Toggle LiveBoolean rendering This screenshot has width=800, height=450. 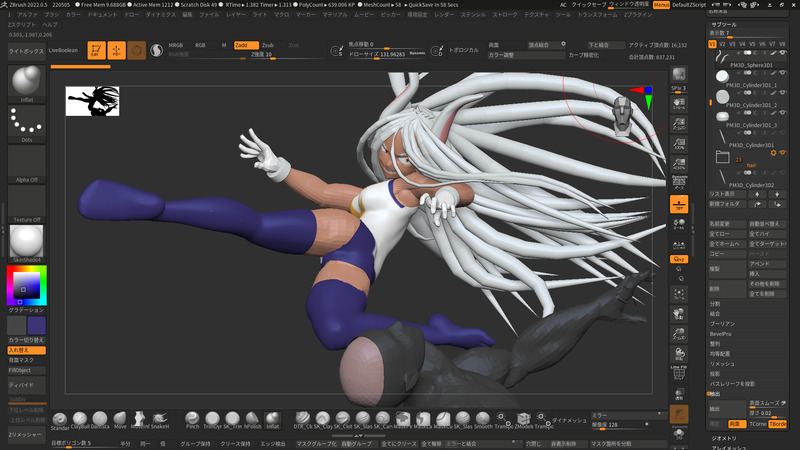click(x=65, y=49)
